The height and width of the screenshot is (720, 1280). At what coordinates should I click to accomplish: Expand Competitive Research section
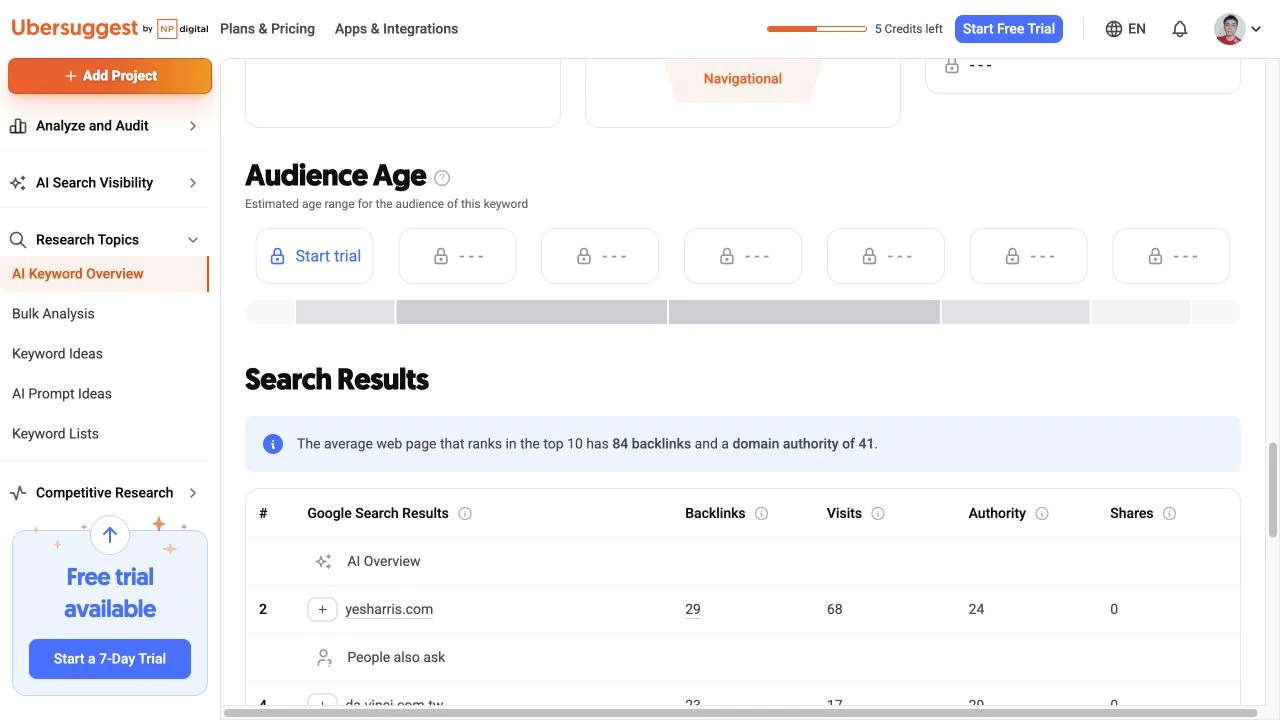(x=193, y=493)
